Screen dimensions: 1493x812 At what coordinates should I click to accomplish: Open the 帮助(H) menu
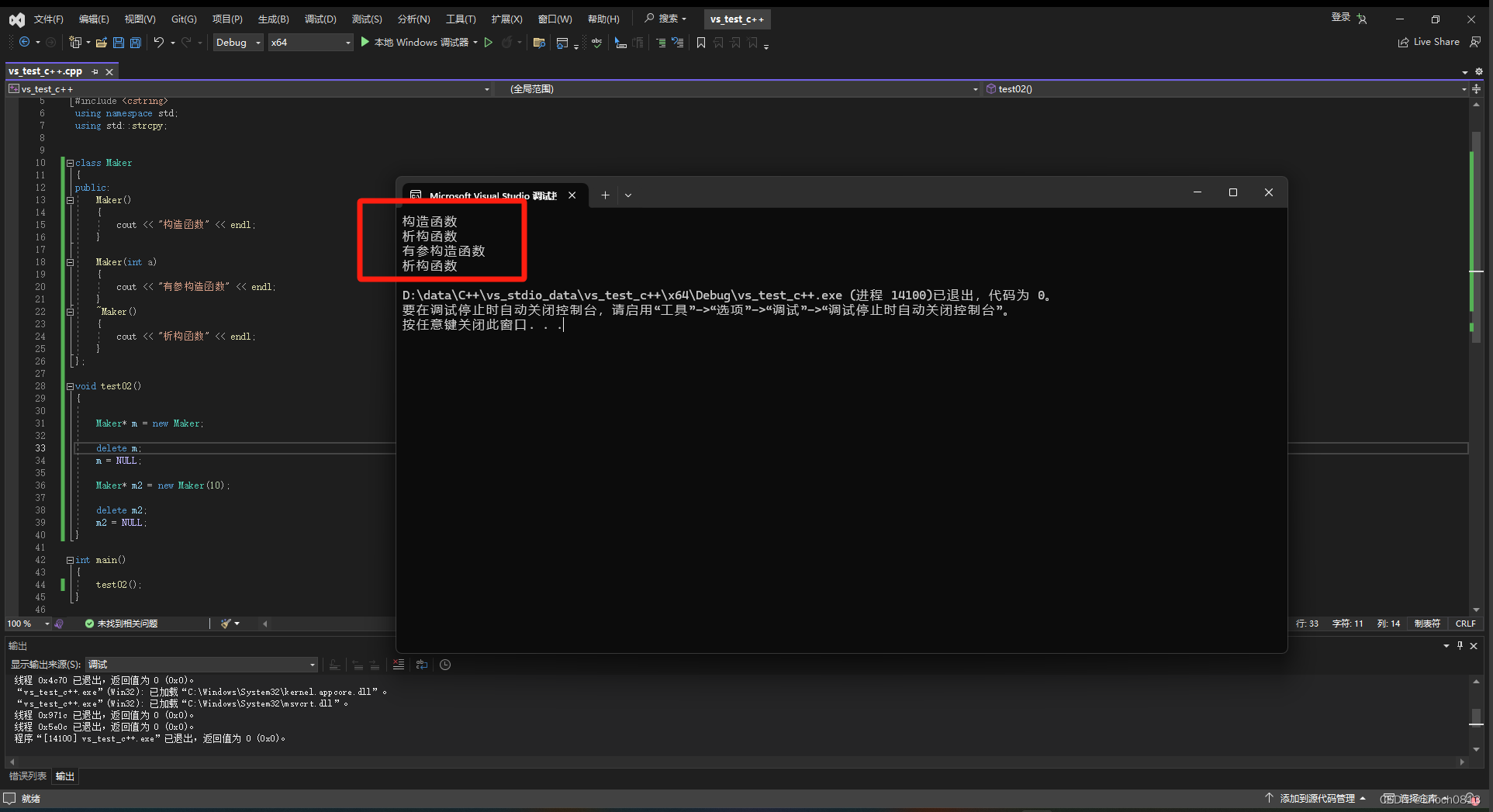coord(603,19)
